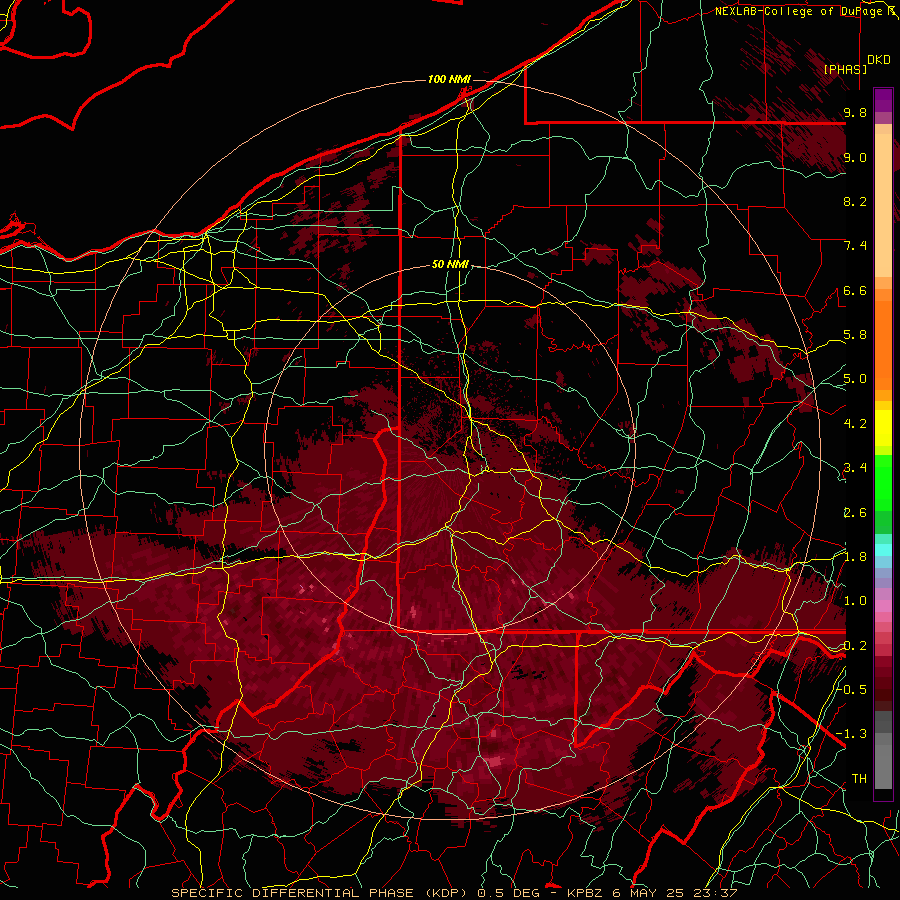Click the 9.8 value on the color scale
900x900 pixels.
pyautogui.click(x=855, y=112)
